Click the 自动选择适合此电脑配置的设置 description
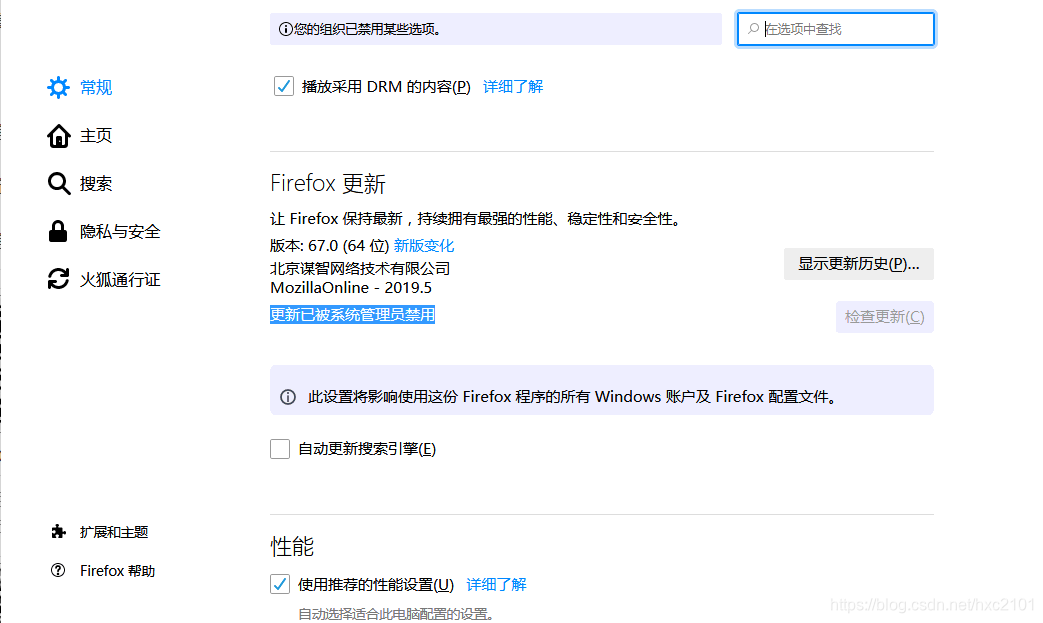Image resolution: width=1043 pixels, height=623 pixels. [x=396, y=614]
